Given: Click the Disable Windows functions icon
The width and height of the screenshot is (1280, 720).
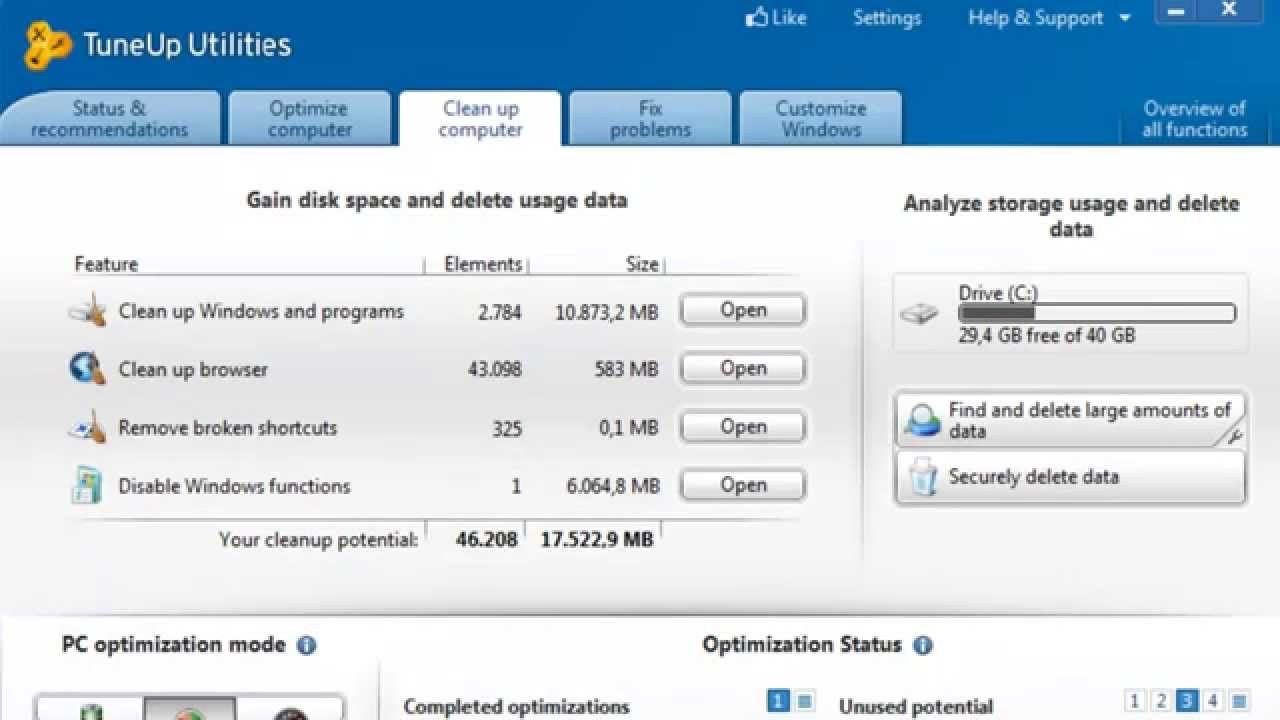Looking at the screenshot, I should [x=87, y=485].
